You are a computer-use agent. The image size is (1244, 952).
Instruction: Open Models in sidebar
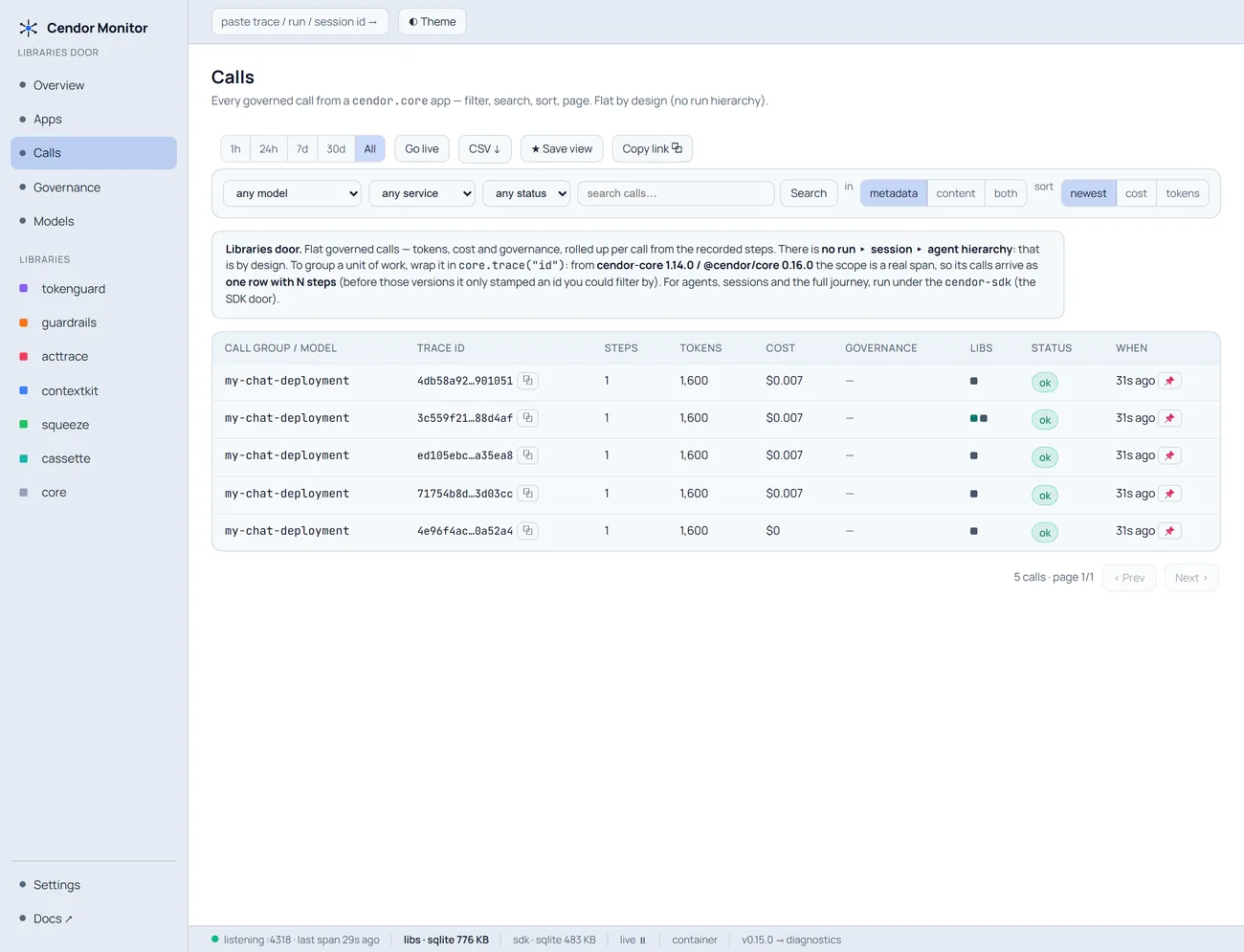(94, 221)
